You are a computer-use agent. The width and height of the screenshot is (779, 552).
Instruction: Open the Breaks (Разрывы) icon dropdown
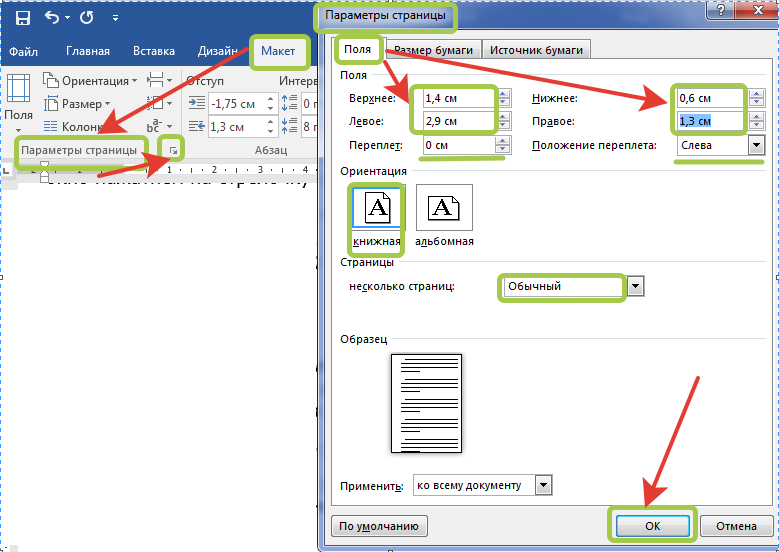(x=159, y=80)
